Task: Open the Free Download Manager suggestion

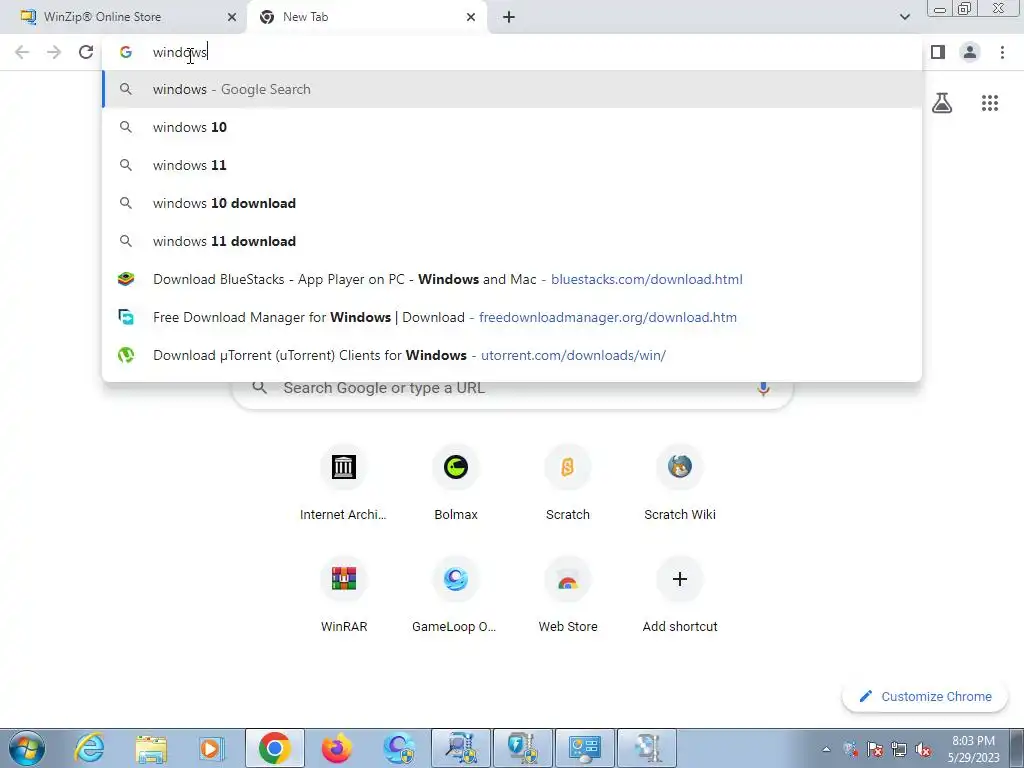Action: 512,317
